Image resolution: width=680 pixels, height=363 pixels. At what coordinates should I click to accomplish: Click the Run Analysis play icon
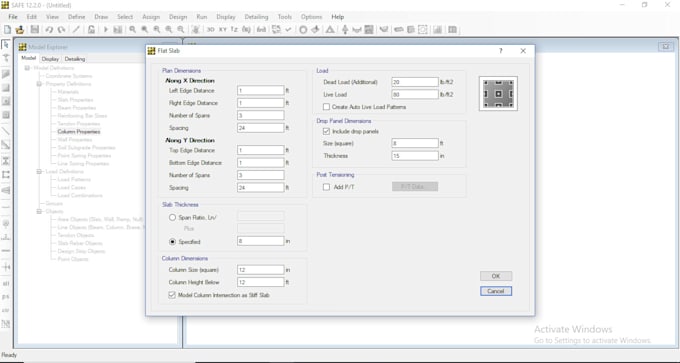pos(105,29)
